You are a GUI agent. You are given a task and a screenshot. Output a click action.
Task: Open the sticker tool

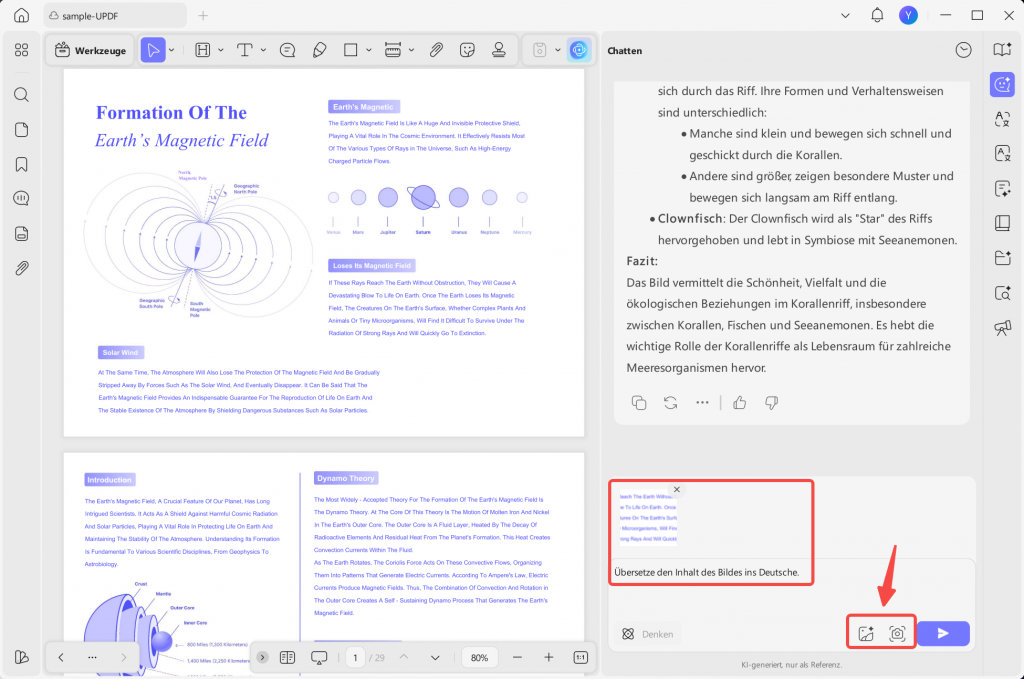(x=467, y=50)
